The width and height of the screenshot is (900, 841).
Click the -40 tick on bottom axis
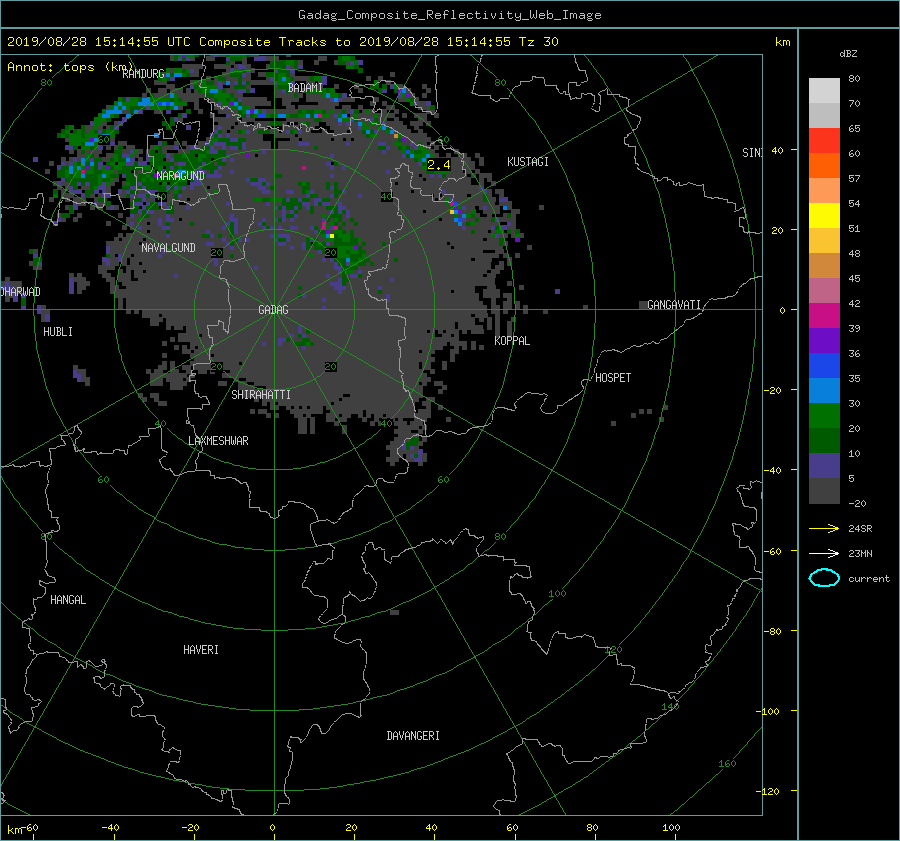110,828
